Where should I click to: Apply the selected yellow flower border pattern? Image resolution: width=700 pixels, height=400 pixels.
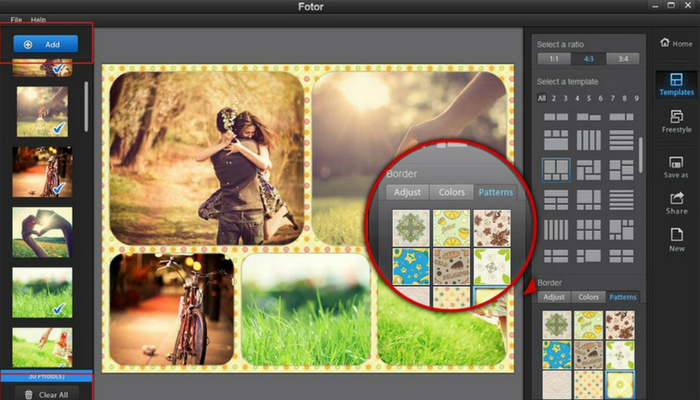coord(620,385)
